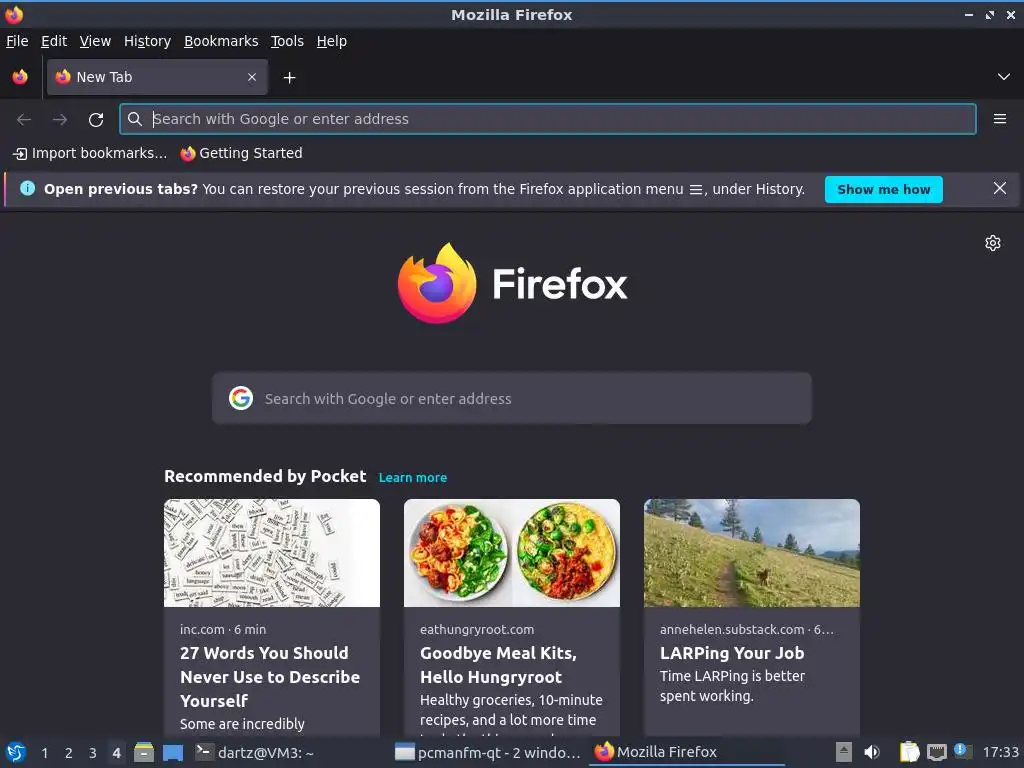
Task: Open the Help menu
Action: coord(332,41)
